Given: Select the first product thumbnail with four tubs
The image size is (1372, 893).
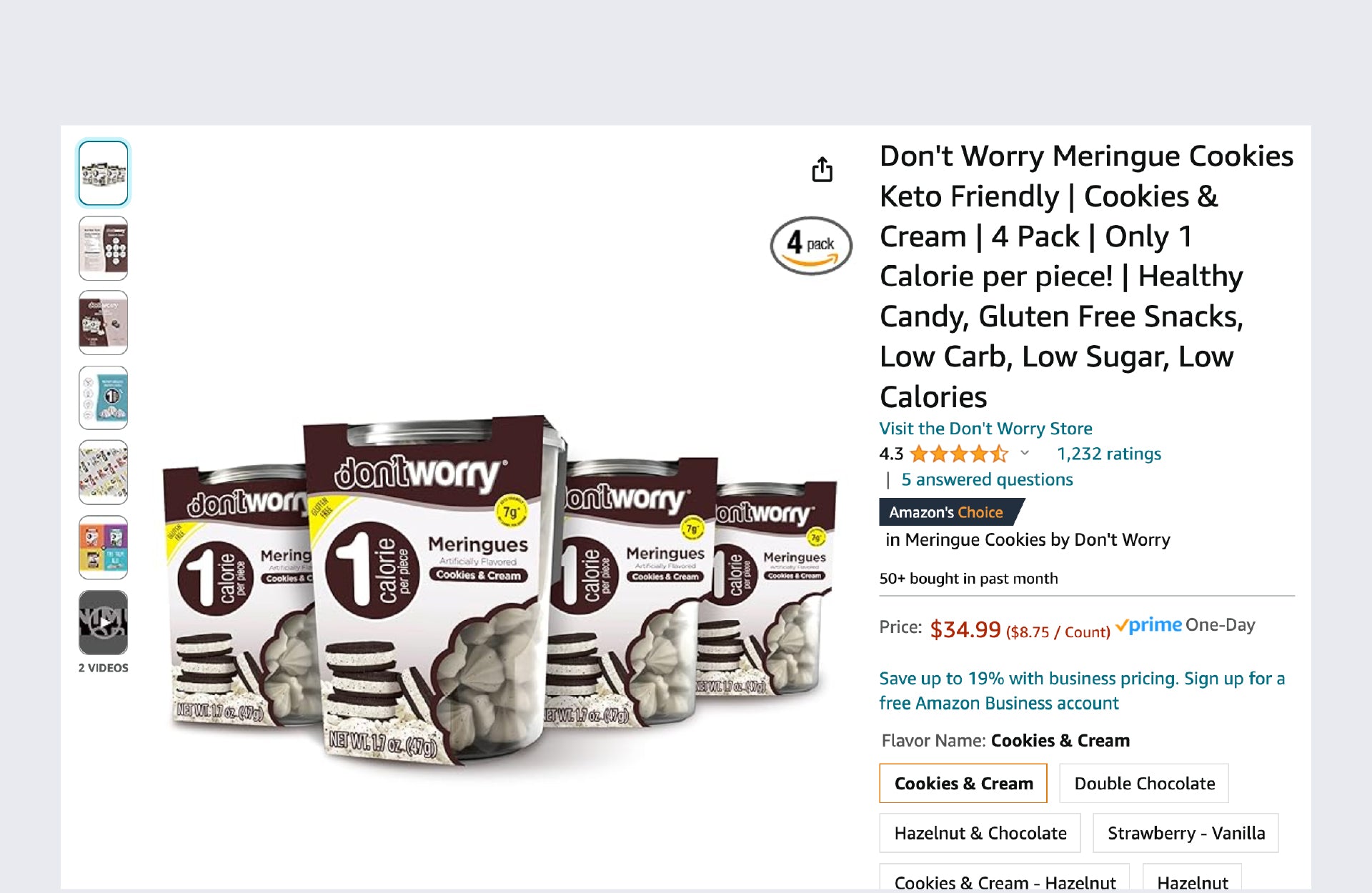Looking at the screenshot, I should pyautogui.click(x=104, y=173).
